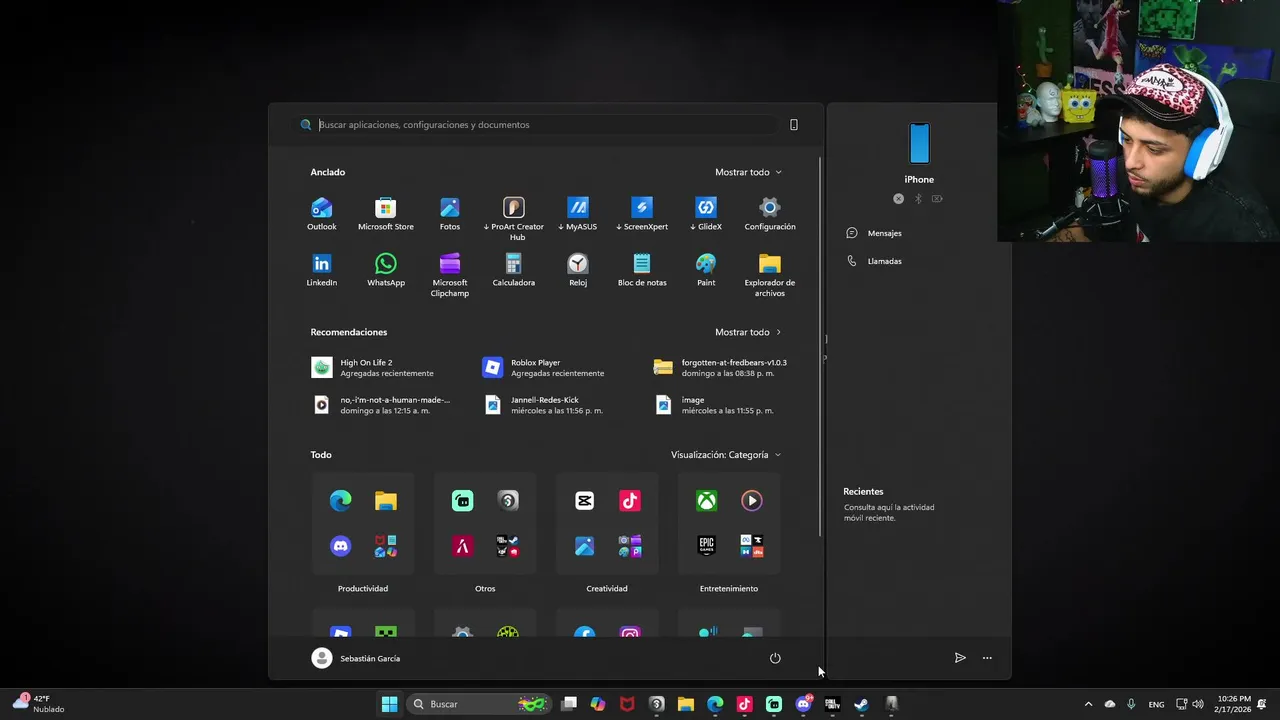The image size is (1280, 720).
Task: Click the iPhone device image
Action: click(x=919, y=144)
